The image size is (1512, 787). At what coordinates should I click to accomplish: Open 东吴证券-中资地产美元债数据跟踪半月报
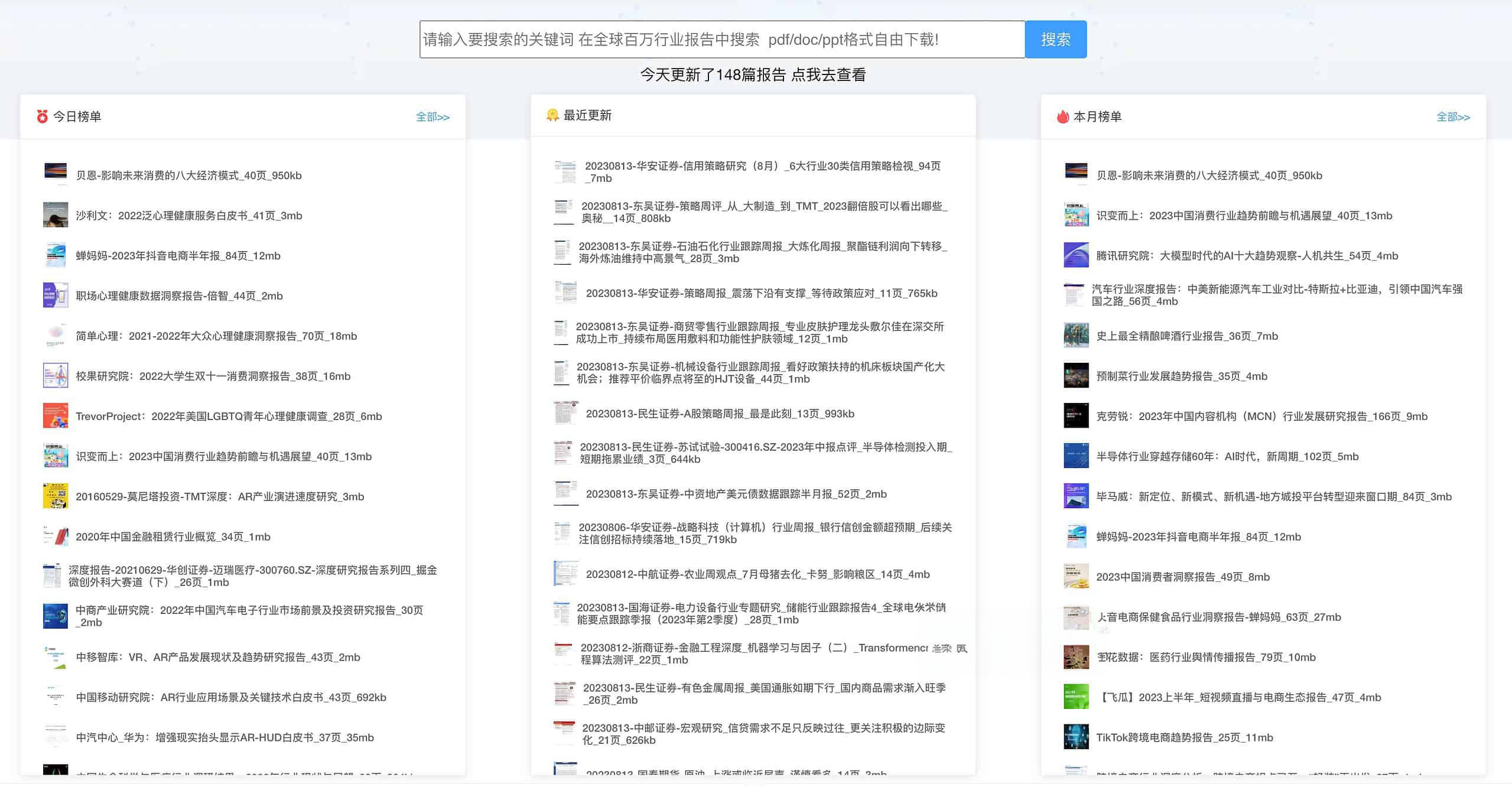pyautogui.click(x=736, y=495)
